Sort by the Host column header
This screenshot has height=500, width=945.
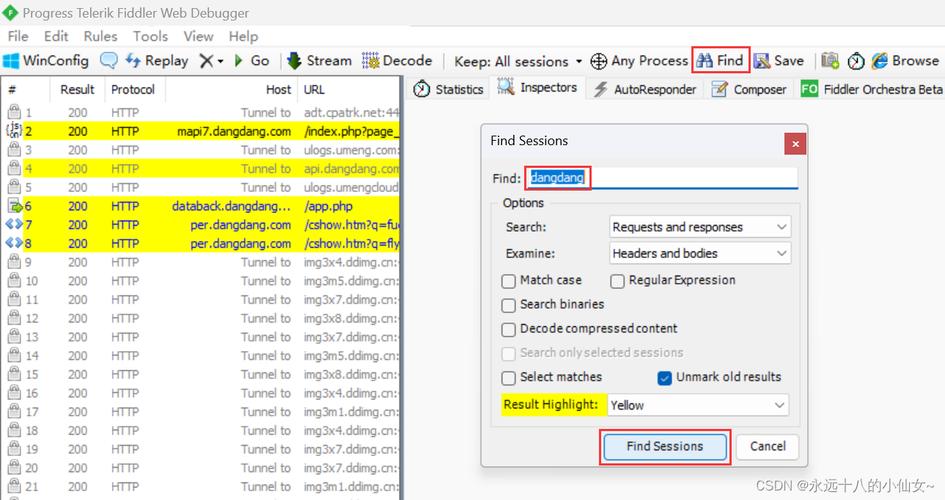pyautogui.click(x=231, y=90)
